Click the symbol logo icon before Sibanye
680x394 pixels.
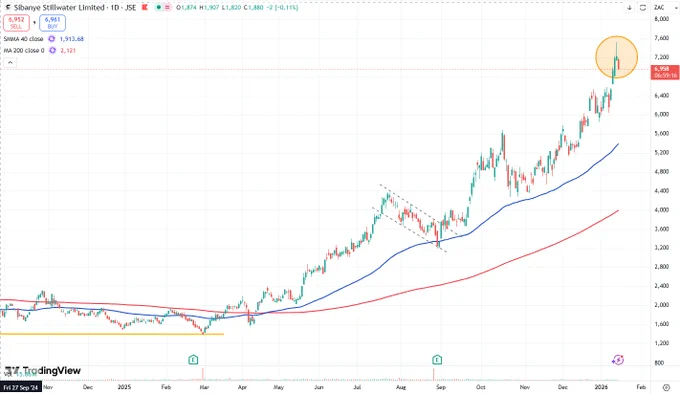8,7
